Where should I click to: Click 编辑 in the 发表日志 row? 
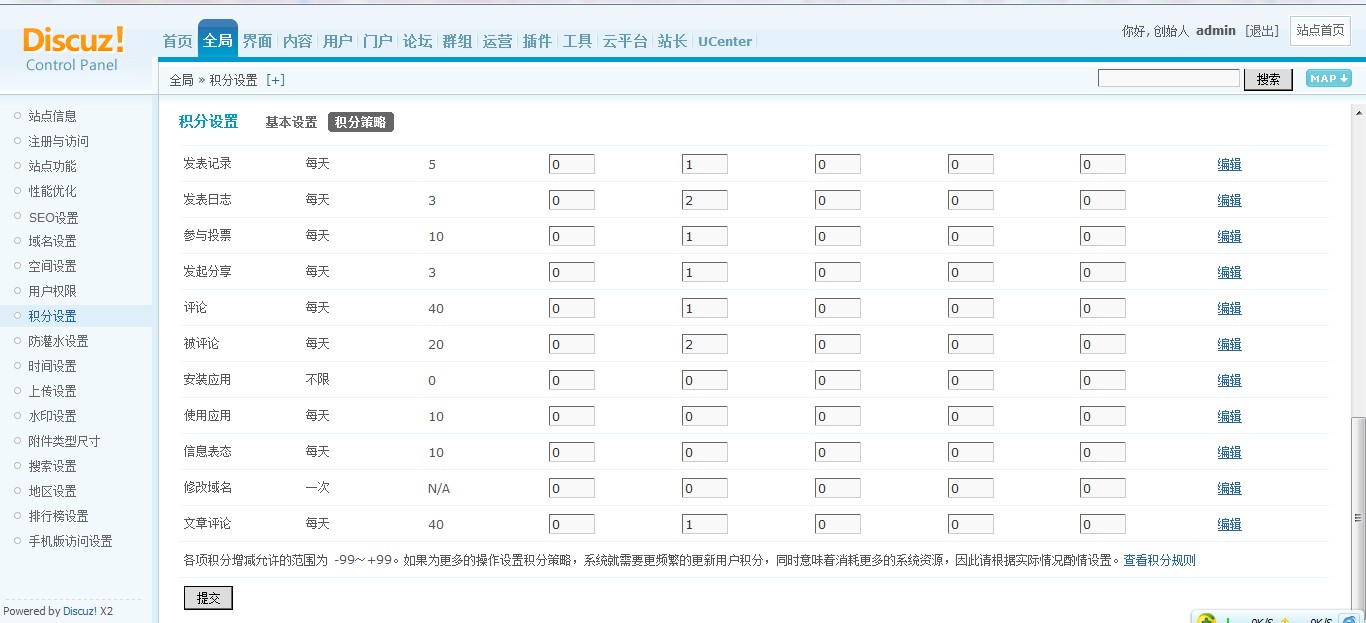coord(1229,200)
